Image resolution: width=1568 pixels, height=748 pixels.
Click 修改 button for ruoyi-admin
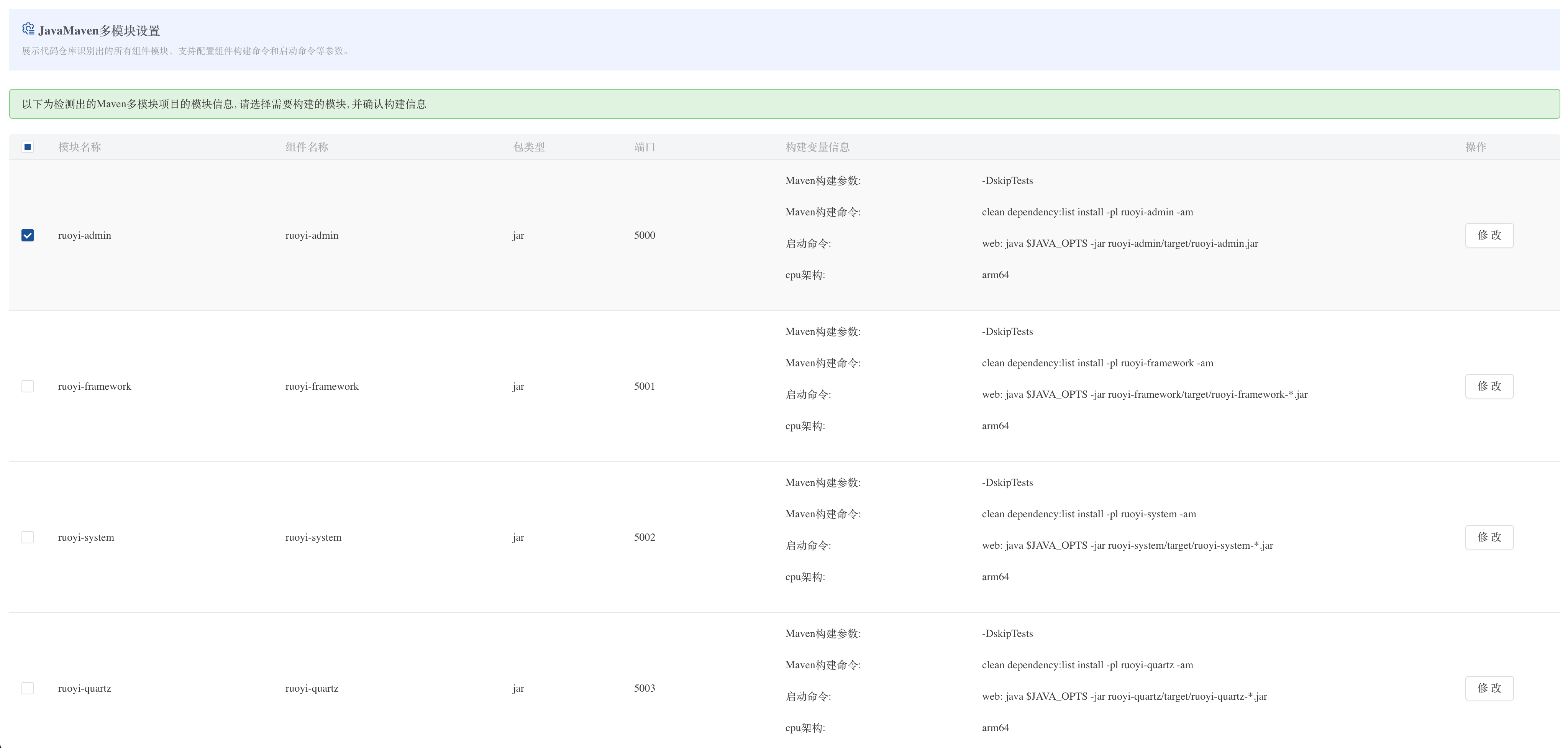tap(1489, 236)
